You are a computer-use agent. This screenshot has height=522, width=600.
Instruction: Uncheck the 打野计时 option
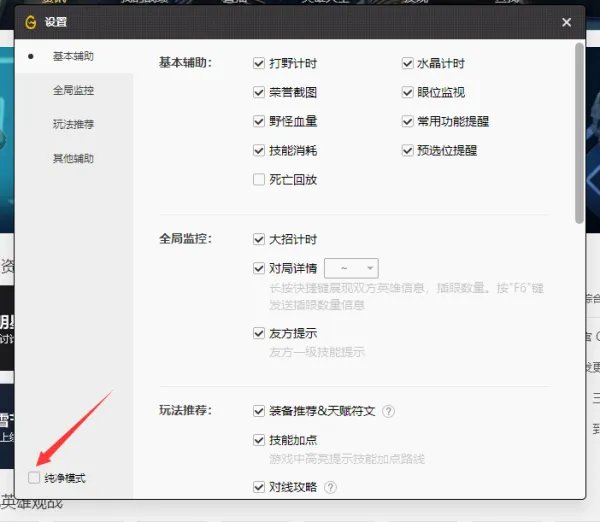click(x=259, y=63)
